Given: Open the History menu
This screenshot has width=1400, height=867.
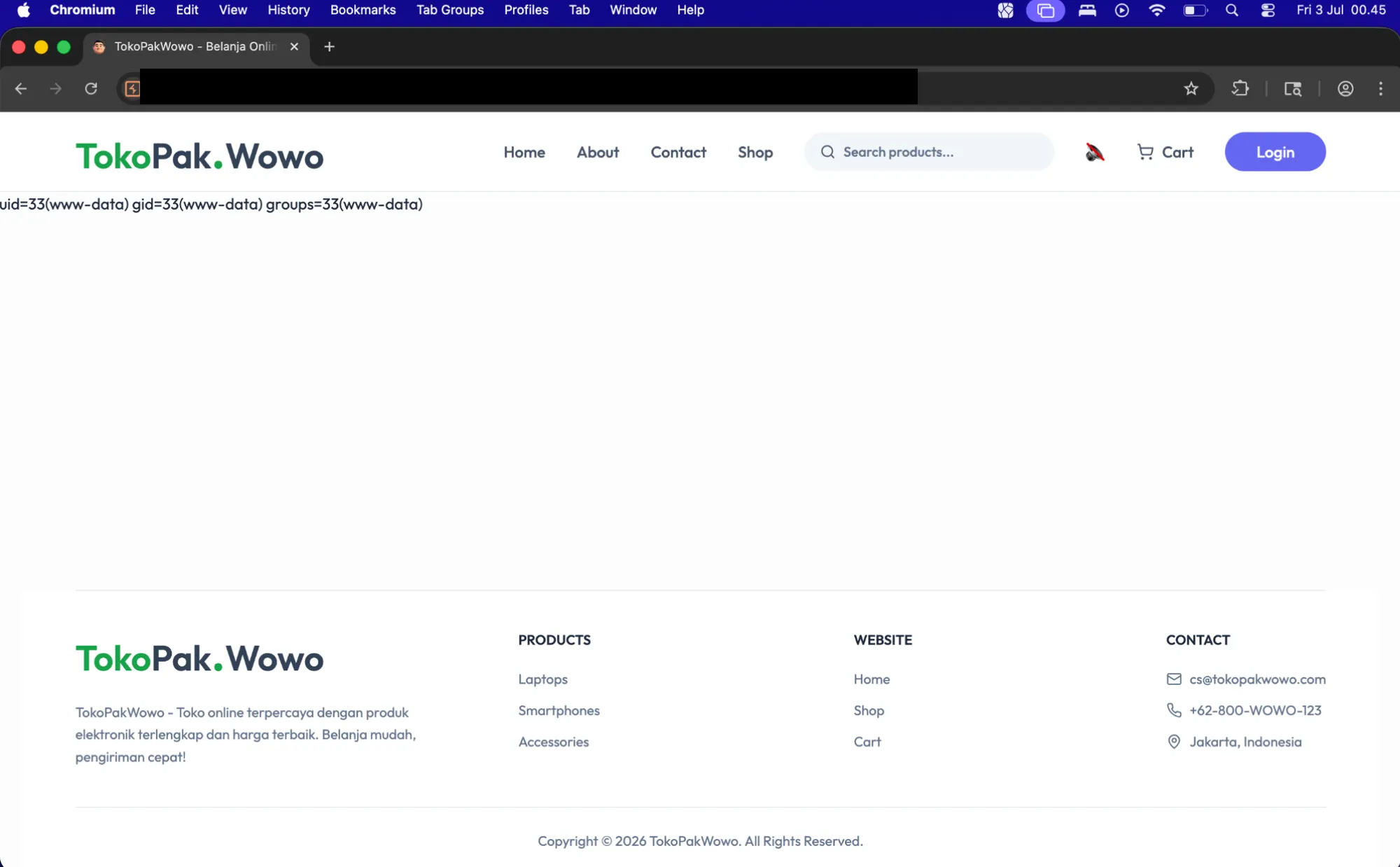Looking at the screenshot, I should pos(288,11).
